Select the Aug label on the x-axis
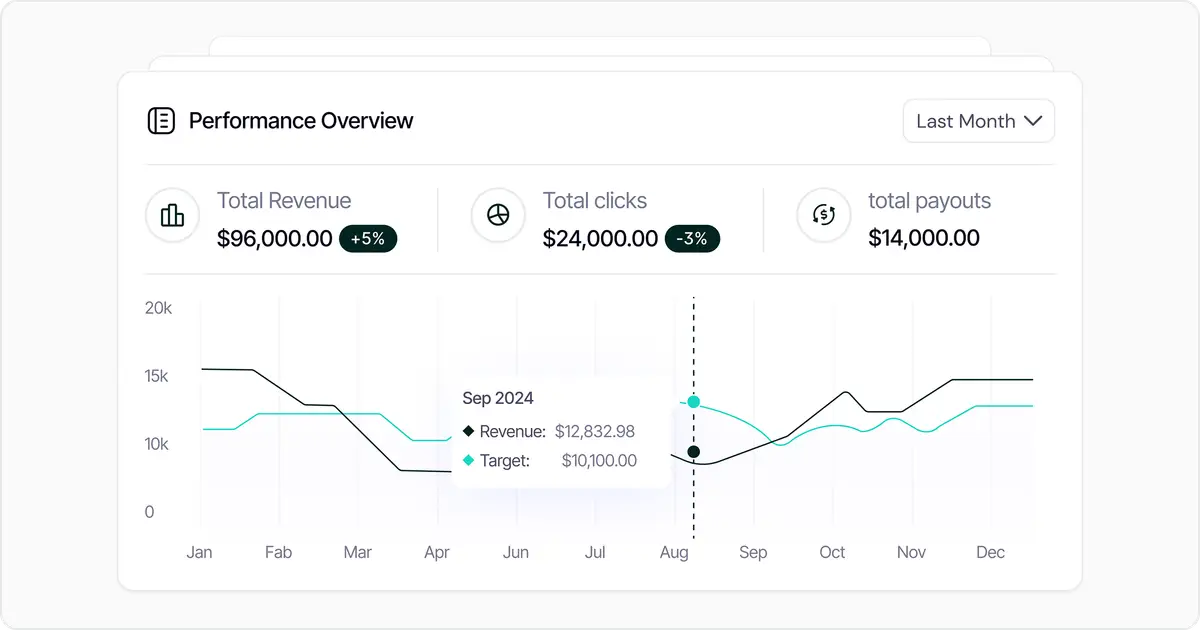 (675, 552)
